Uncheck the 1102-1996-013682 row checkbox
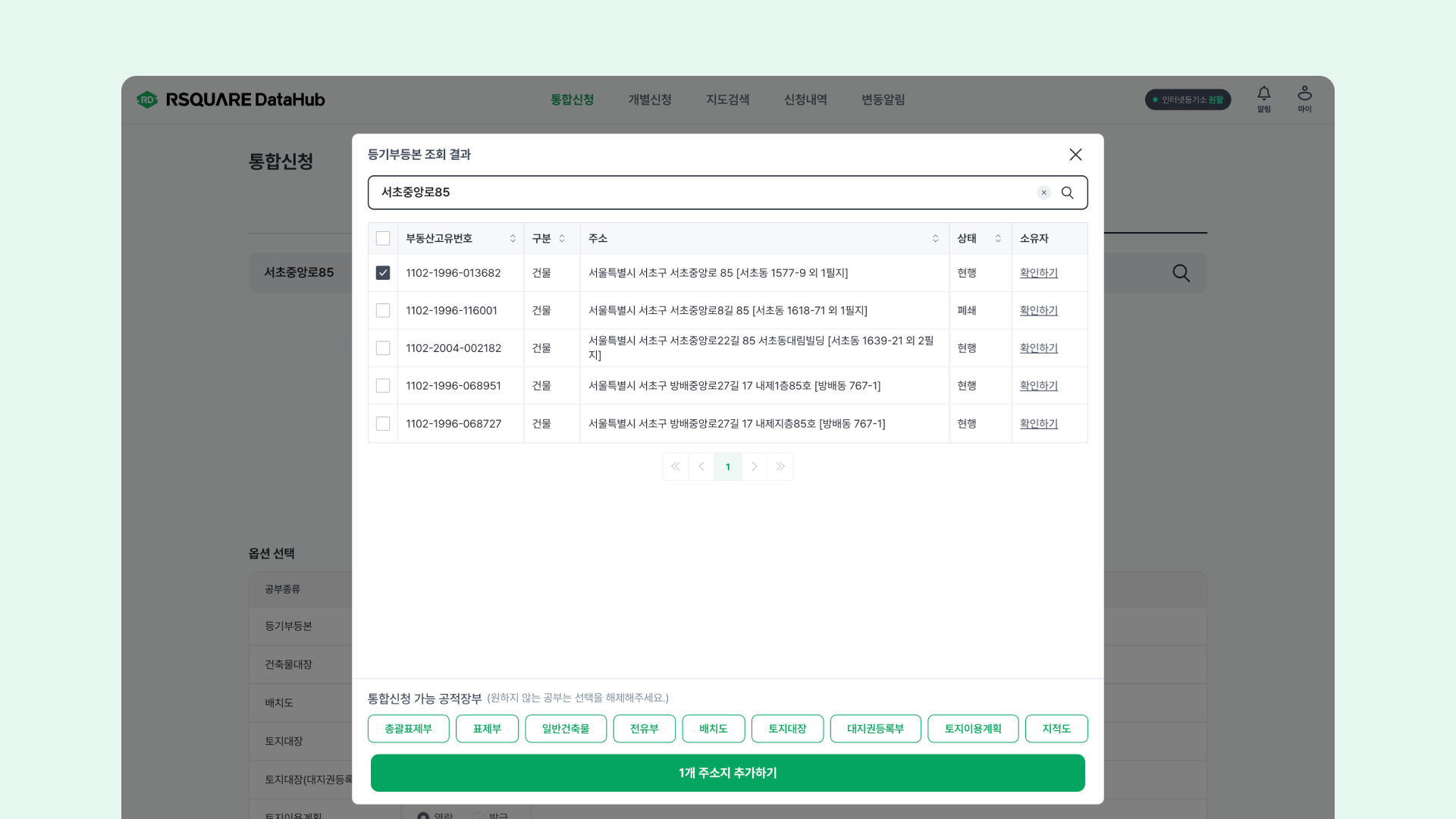Screen dimensions: 1456x819 (x=383, y=273)
